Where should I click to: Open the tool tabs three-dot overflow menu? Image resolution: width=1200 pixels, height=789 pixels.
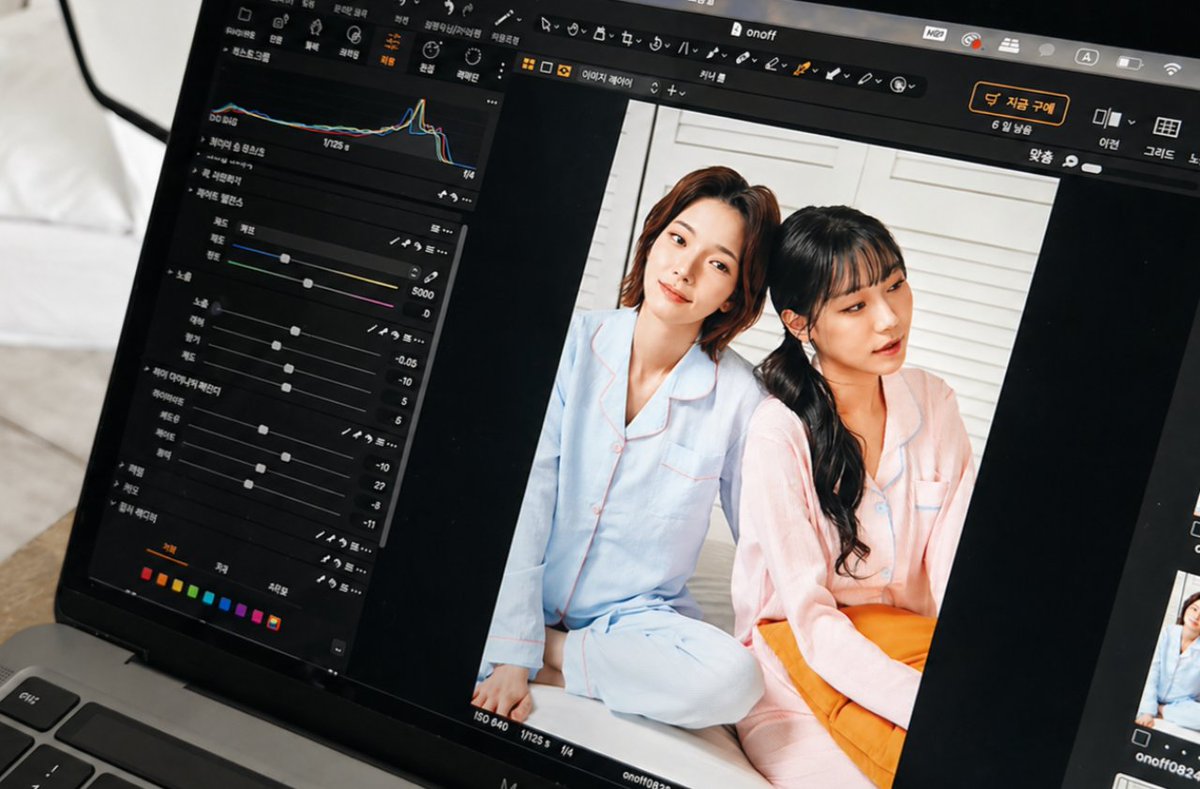click(501, 69)
